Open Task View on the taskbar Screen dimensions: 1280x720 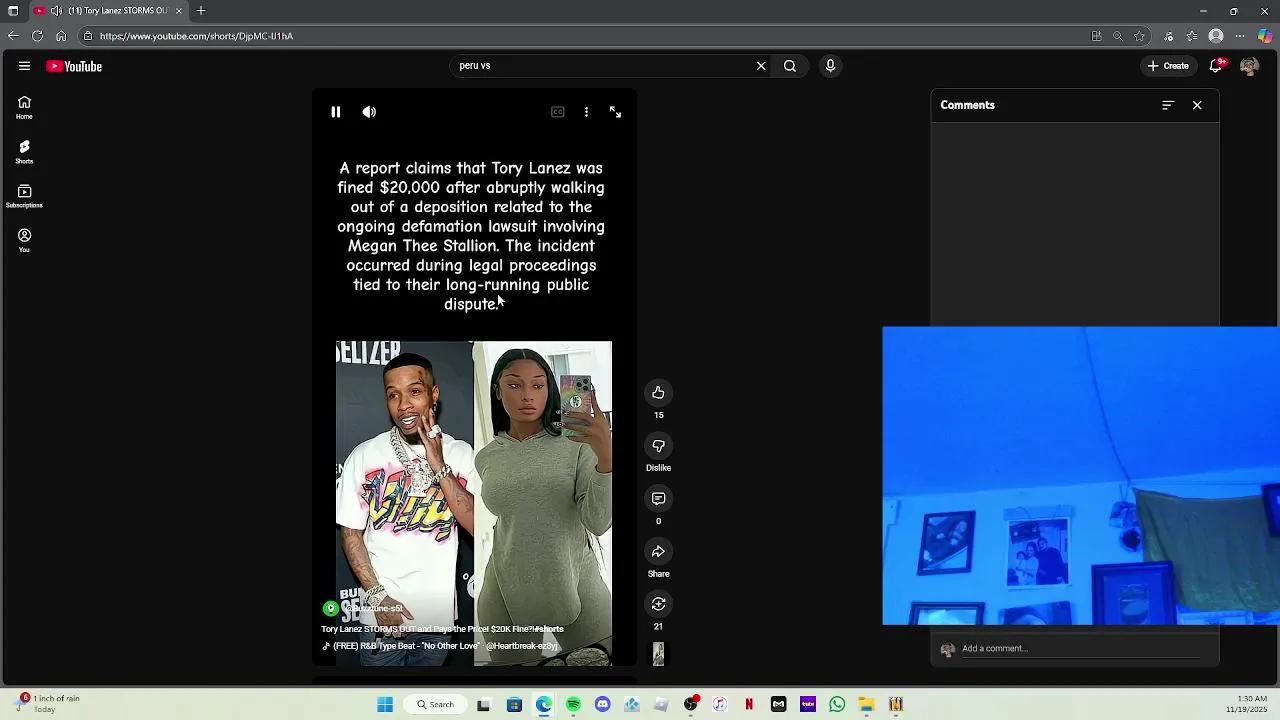click(x=484, y=705)
